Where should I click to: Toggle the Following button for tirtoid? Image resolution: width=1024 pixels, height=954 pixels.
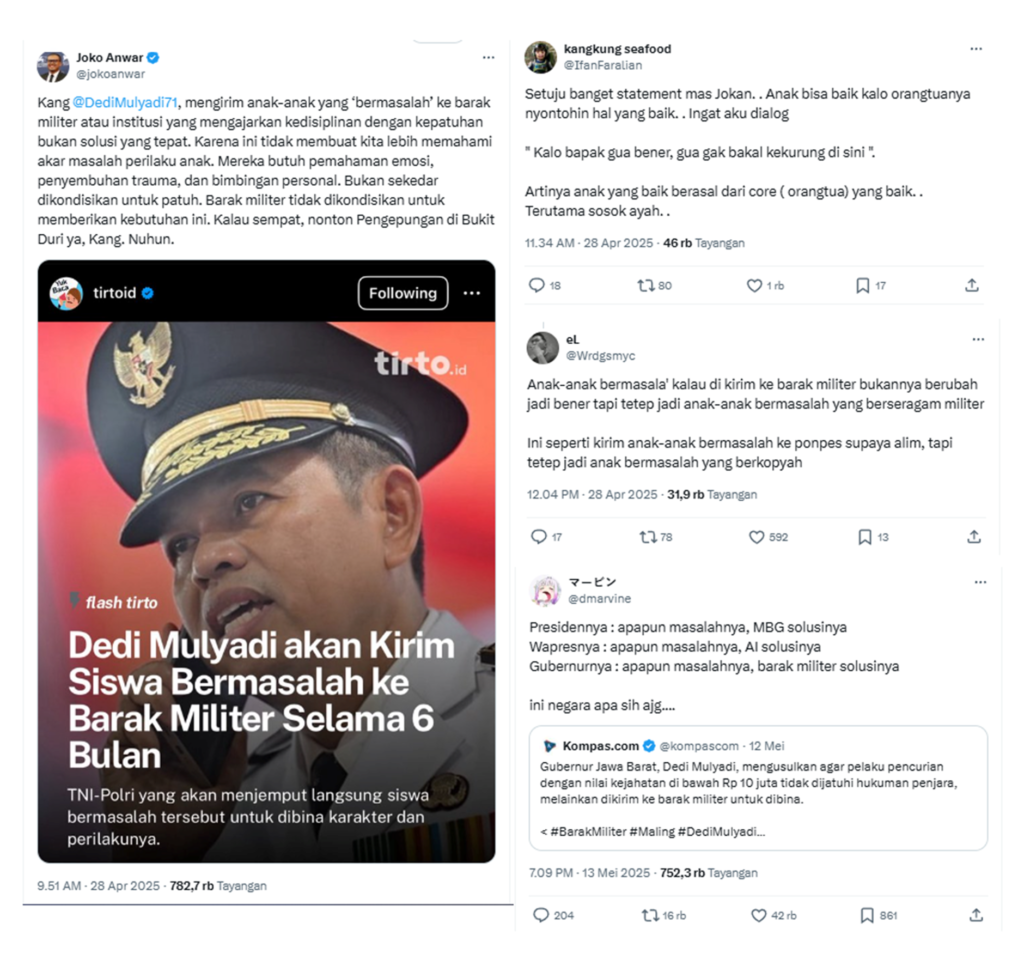403,293
